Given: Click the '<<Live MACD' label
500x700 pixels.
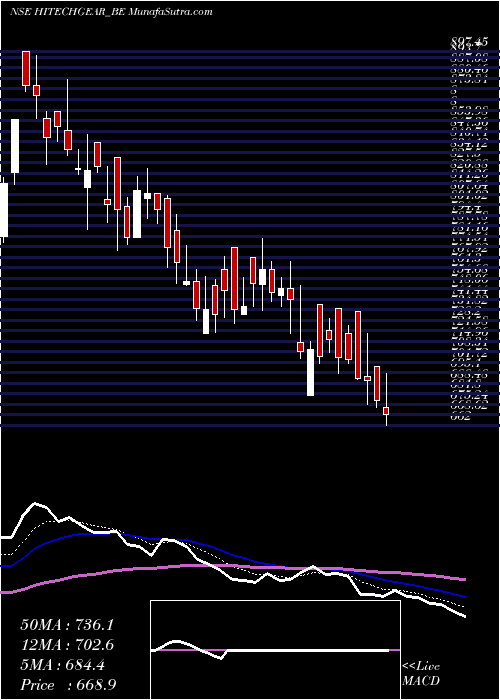Looking at the screenshot, I should pos(421,674).
